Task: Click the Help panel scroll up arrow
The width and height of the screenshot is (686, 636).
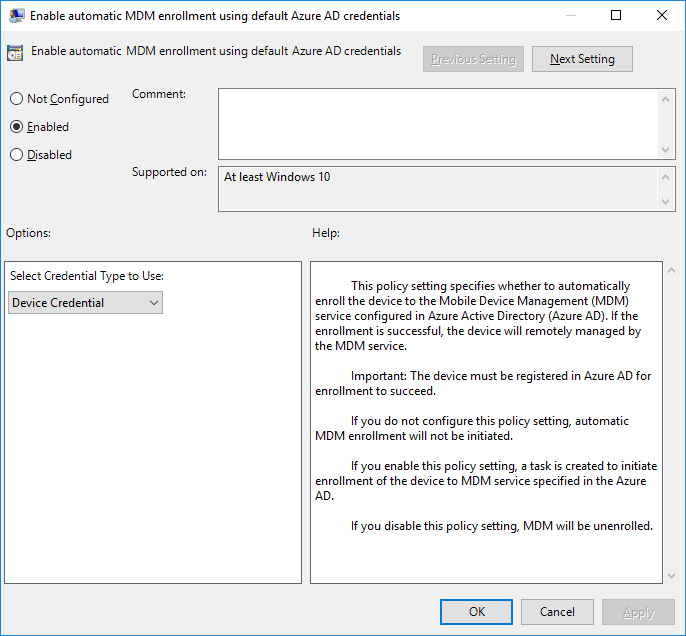Action: [x=672, y=271]
